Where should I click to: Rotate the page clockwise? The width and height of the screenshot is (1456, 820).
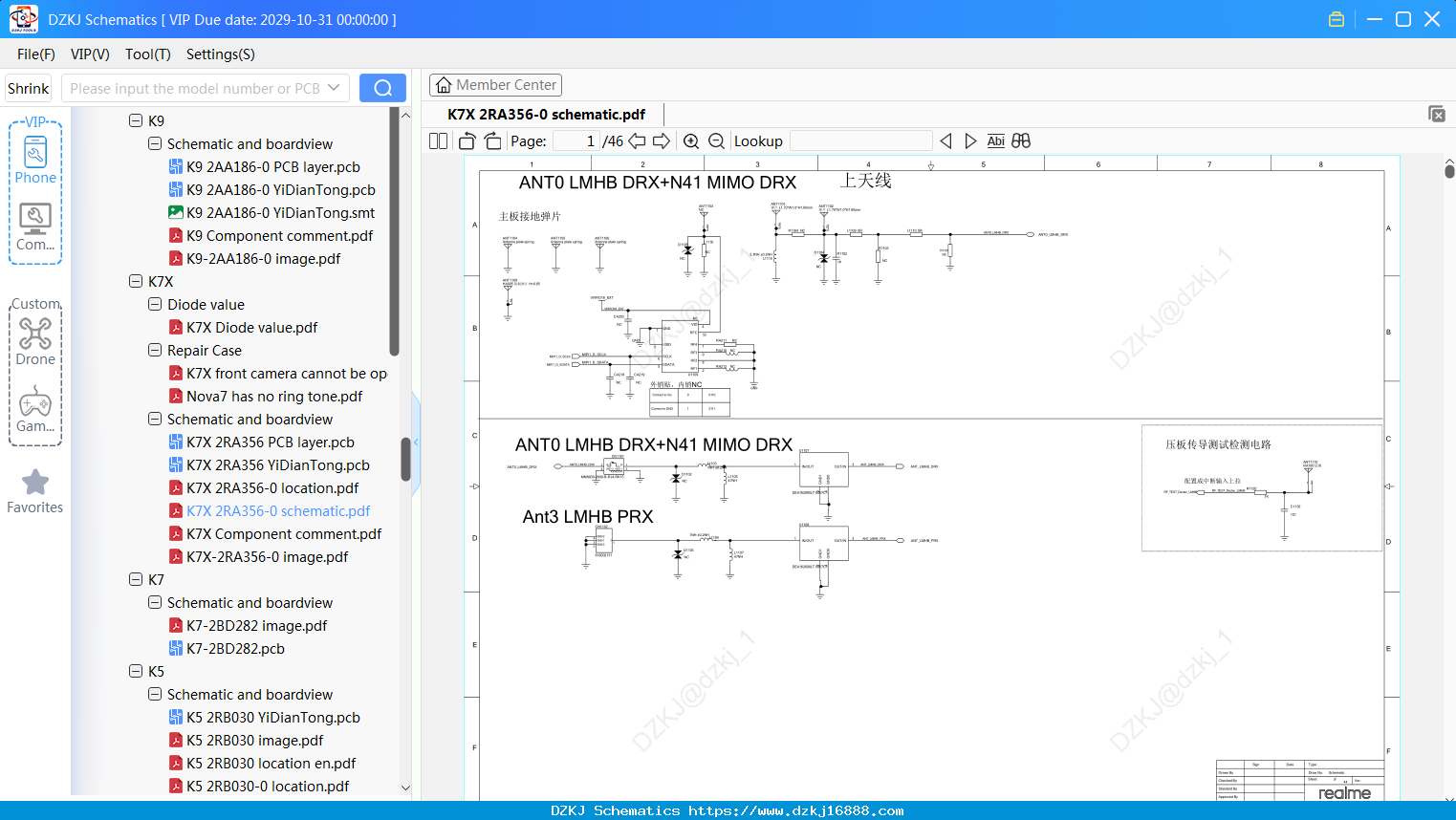click(x=492, y=141)
